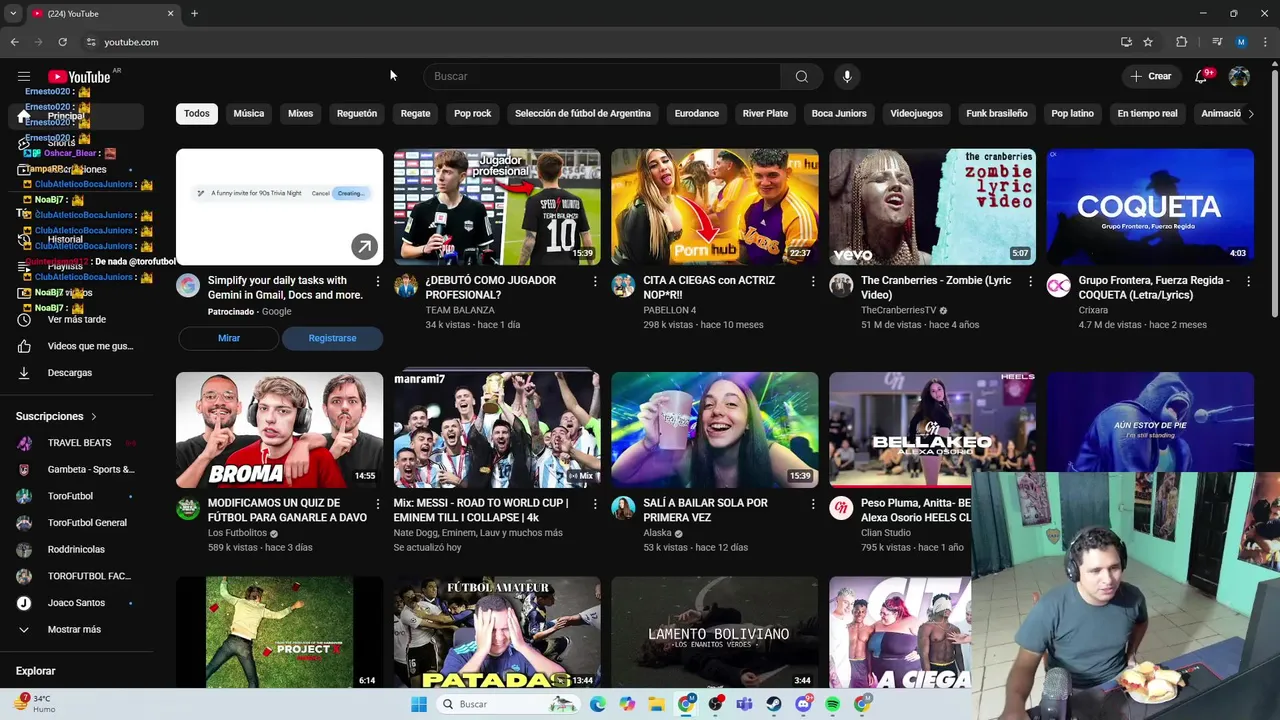
Task: Open options for Mix: MESSI video
Action: coord(595,505)
